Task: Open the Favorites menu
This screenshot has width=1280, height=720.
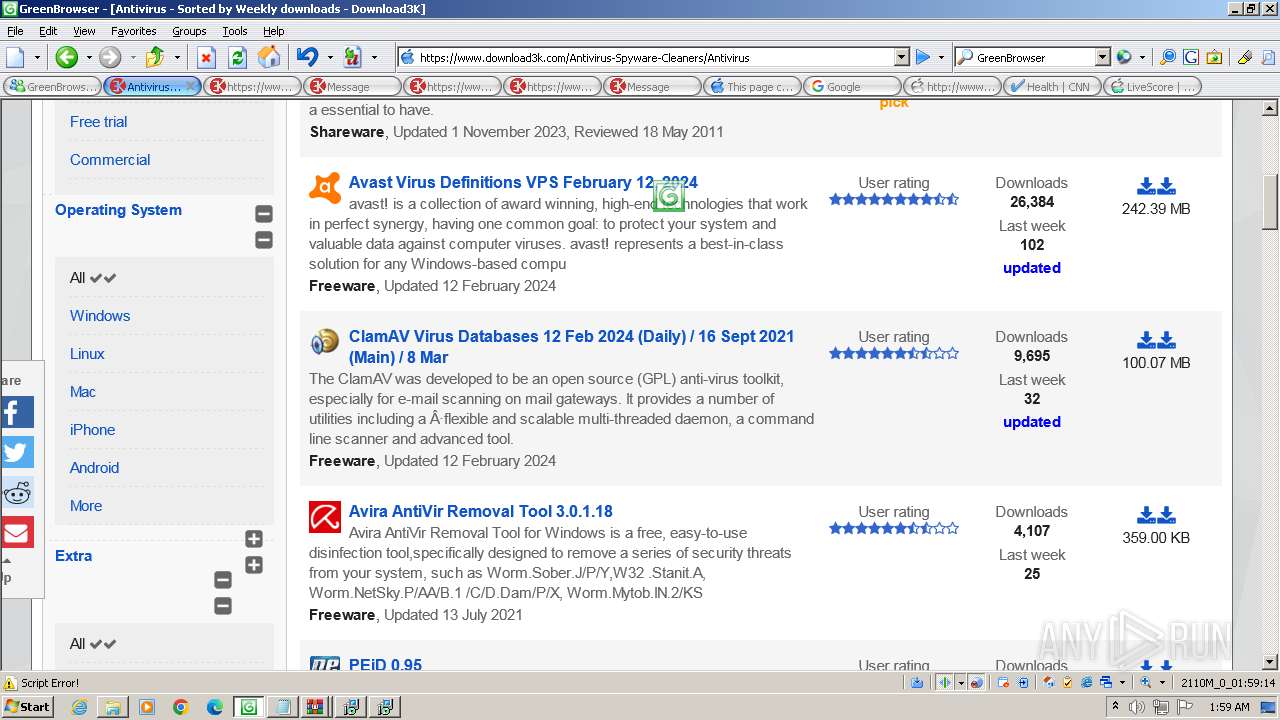Action: pyautogui.click(x=133, y=31)
